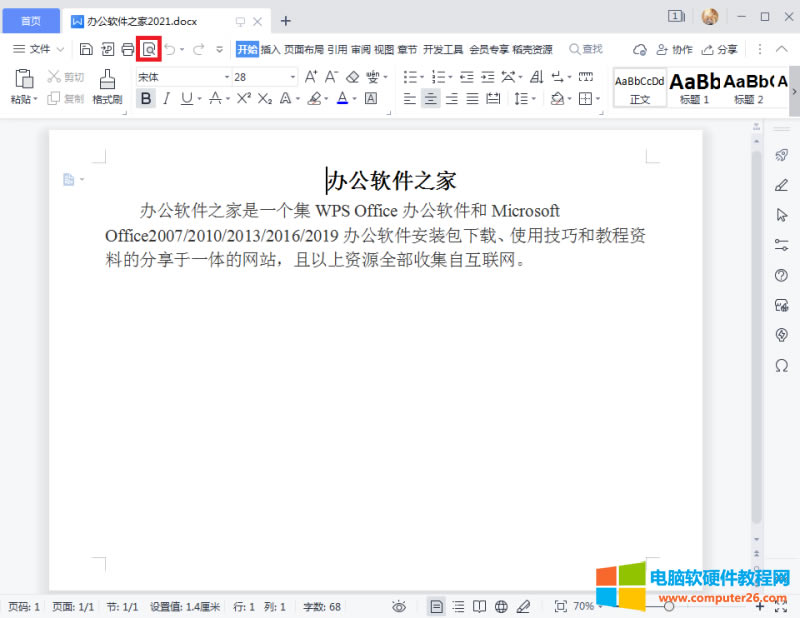Click the Save icon
Image resolution: width=800 pixels, height=618 pixels.
[88, 48]
